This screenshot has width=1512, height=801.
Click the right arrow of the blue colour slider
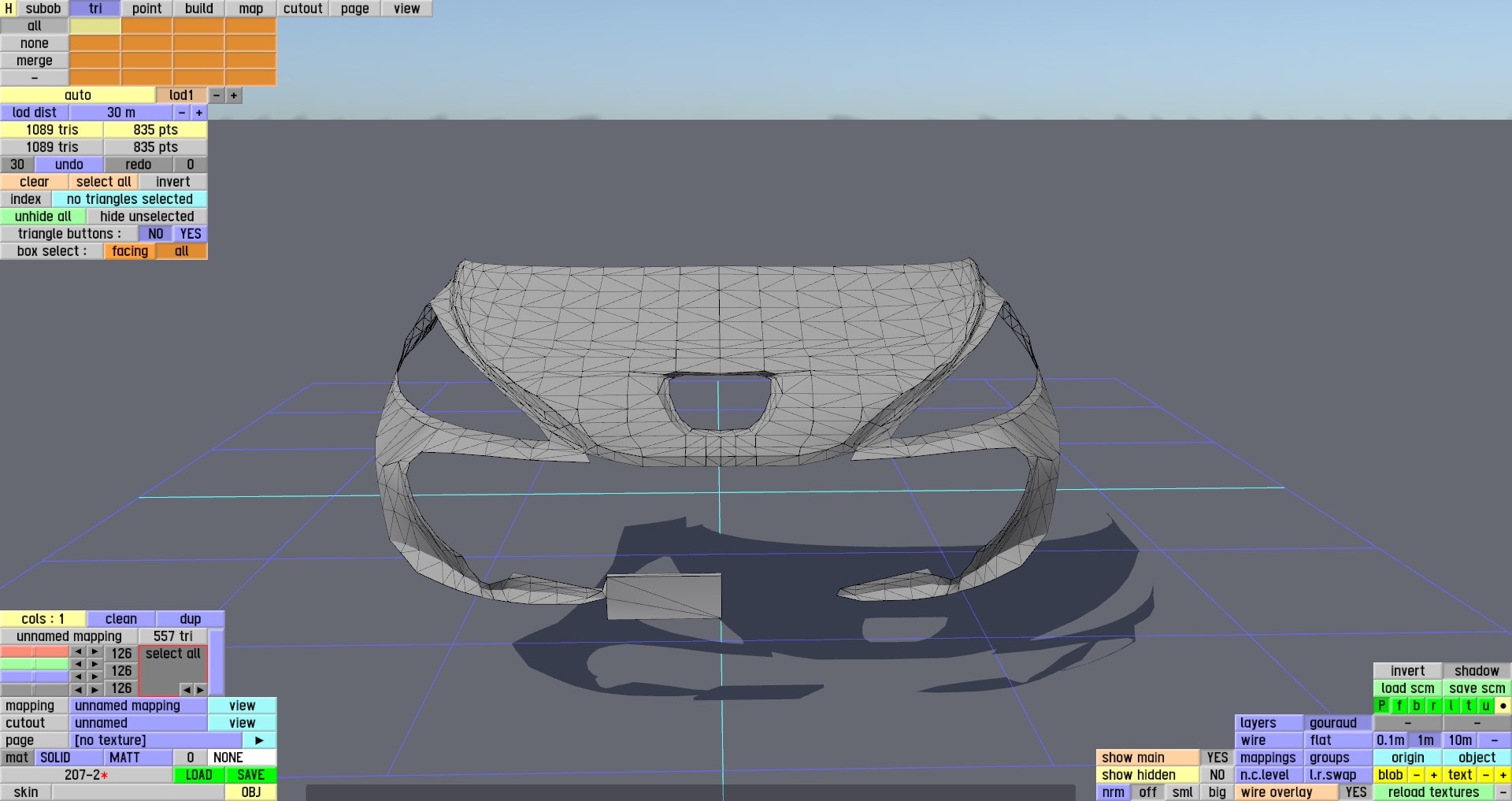click(95, 677)
